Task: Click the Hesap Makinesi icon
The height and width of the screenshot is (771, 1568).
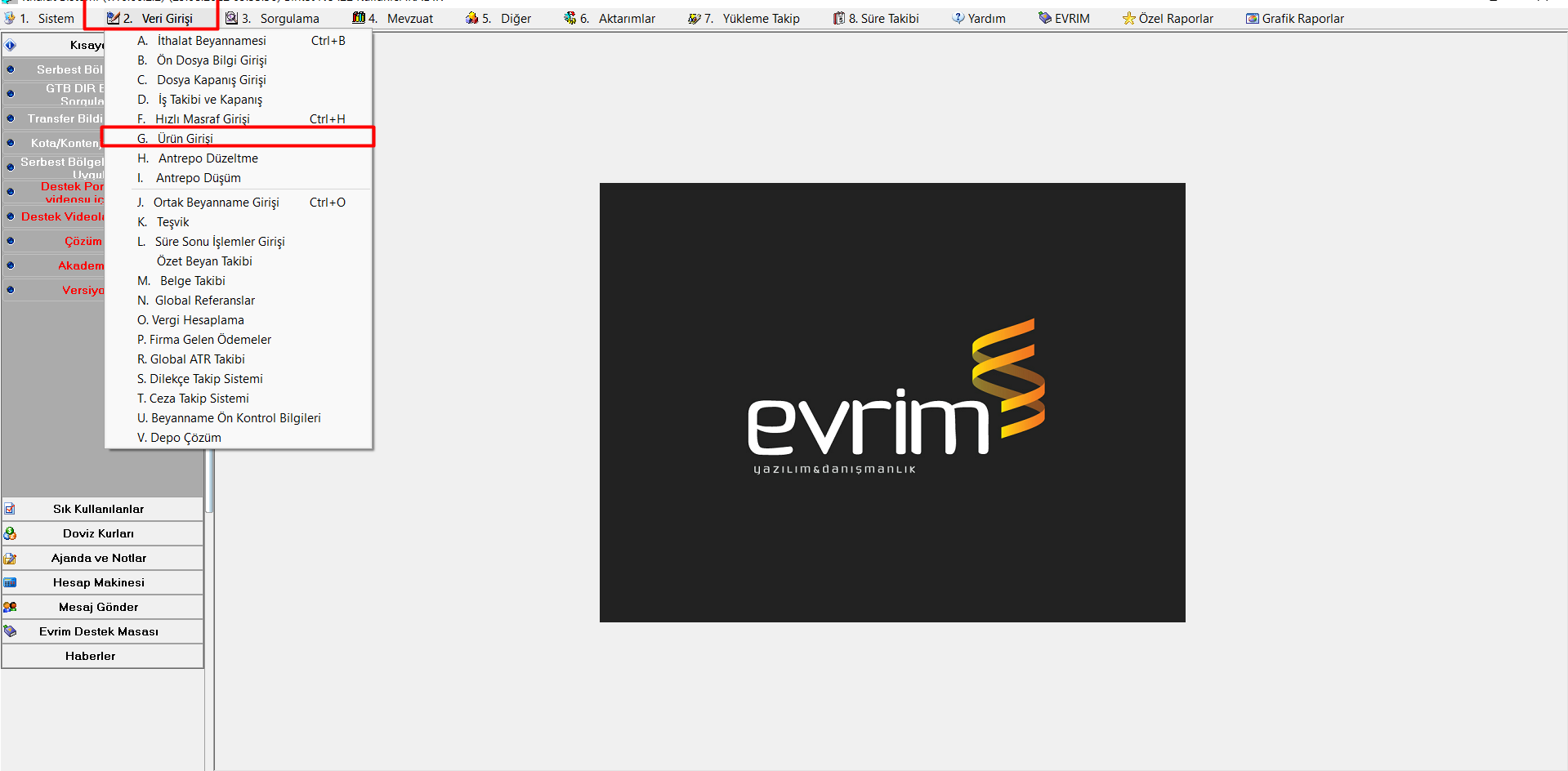Action: (10, 582)
